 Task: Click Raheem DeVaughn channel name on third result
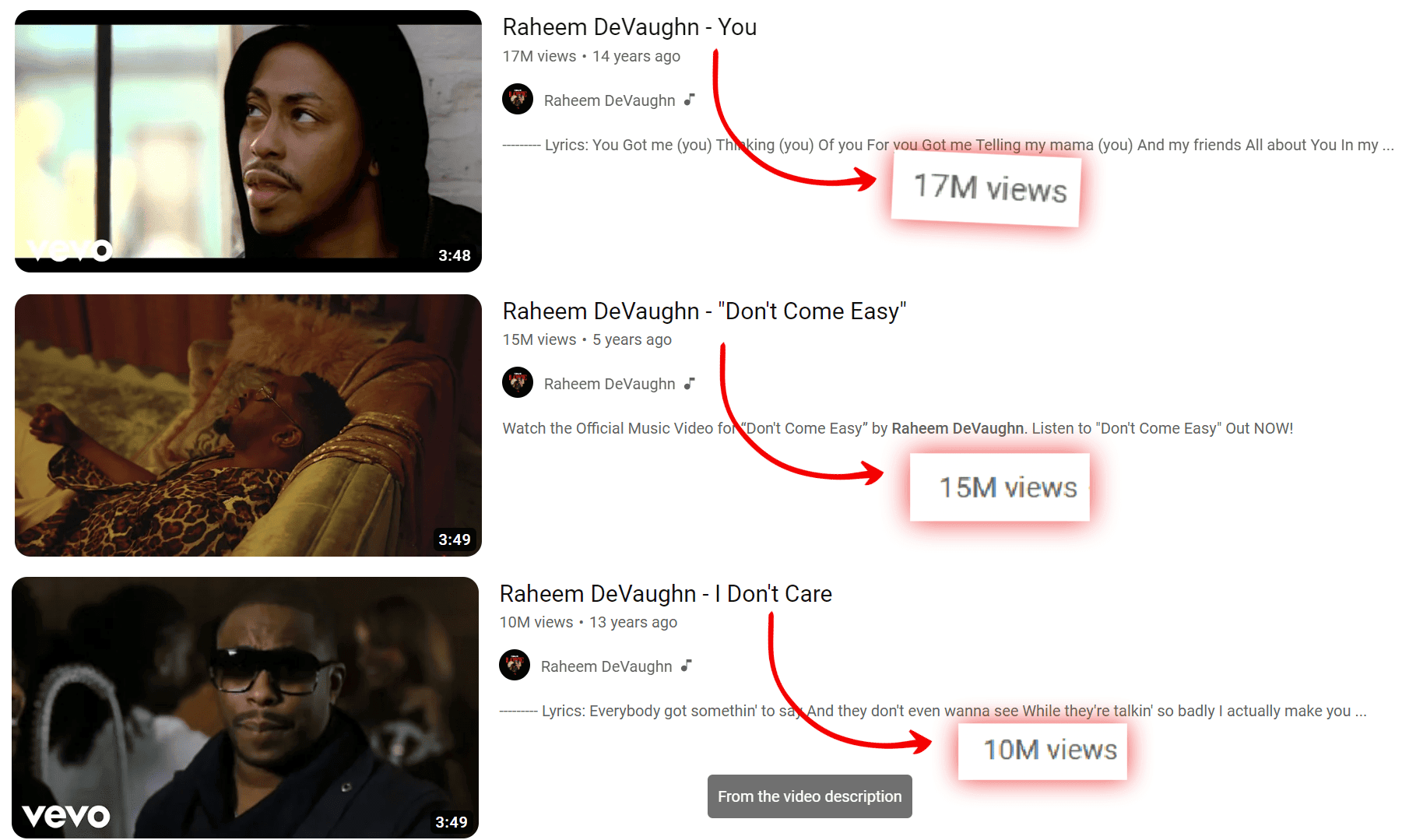click(x=606, y=666)
